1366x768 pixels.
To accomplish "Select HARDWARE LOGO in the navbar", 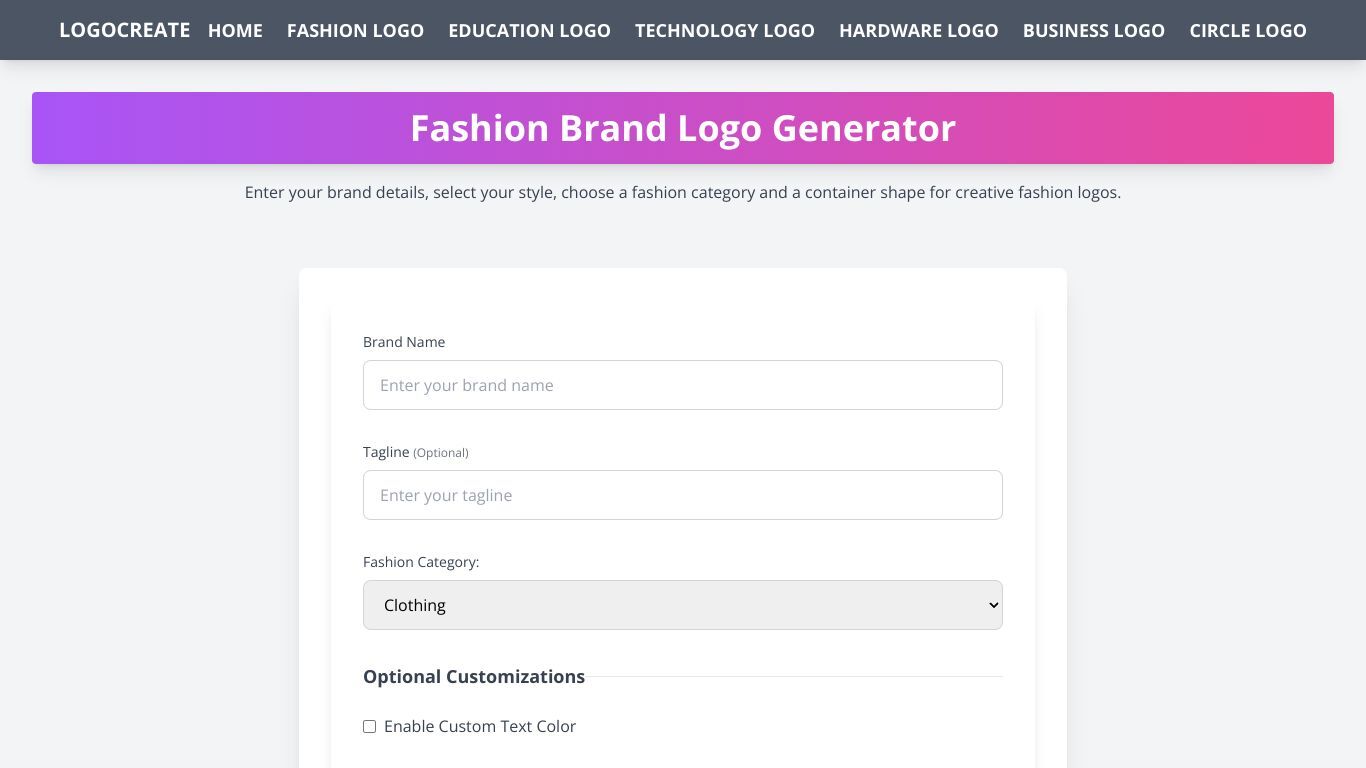I will click(919, 31).
